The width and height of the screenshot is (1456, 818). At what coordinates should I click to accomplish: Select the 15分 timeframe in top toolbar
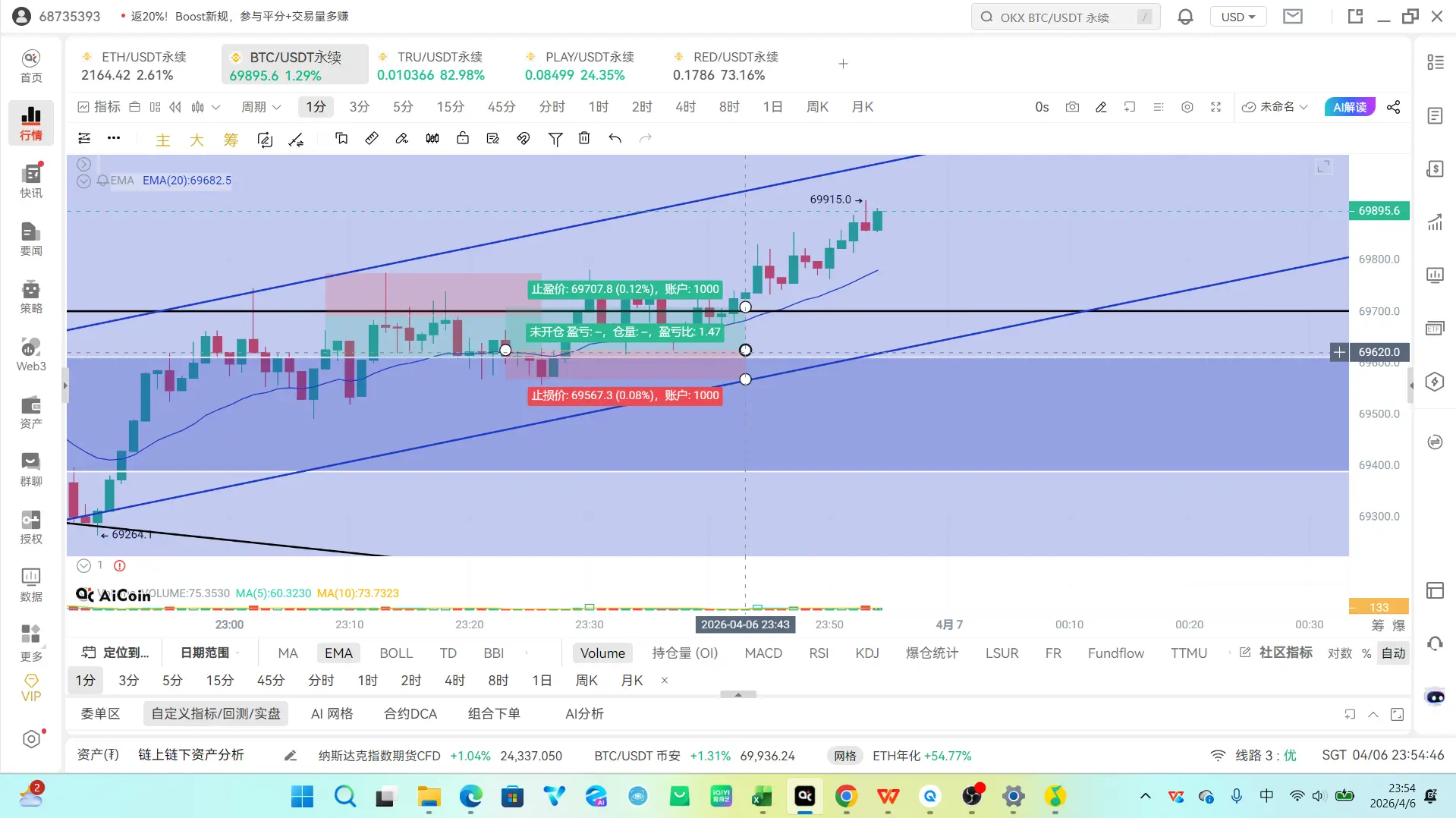450,107
